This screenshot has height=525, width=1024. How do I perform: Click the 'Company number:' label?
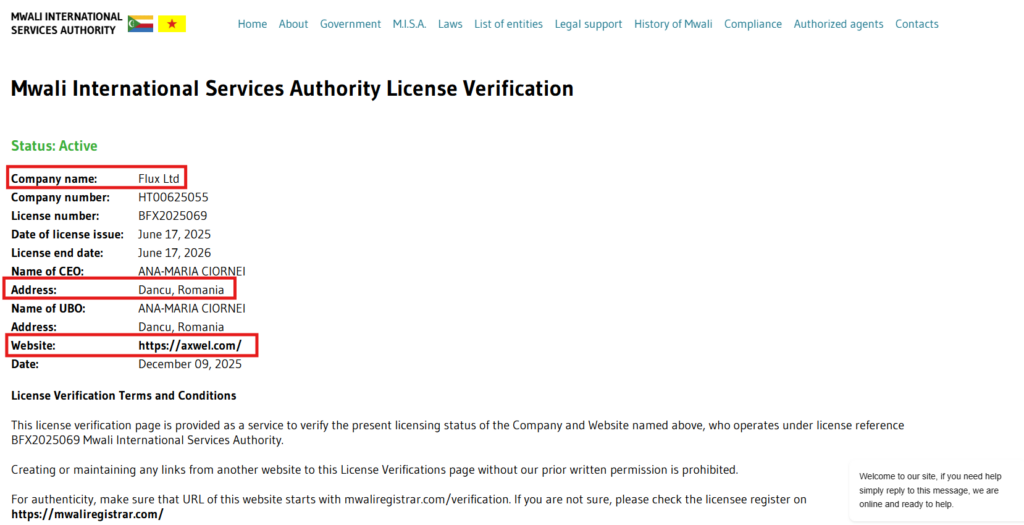tap(61, 197)
